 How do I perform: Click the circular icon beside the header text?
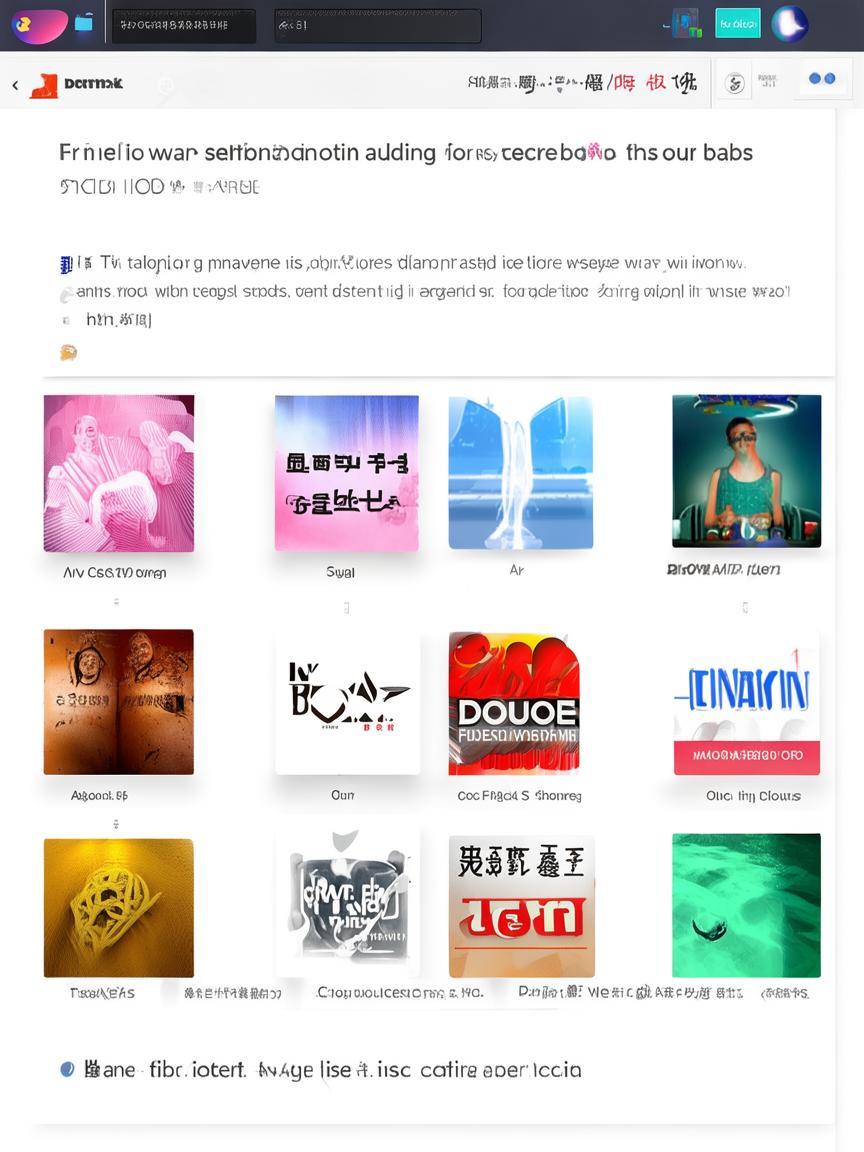[734, 83]
